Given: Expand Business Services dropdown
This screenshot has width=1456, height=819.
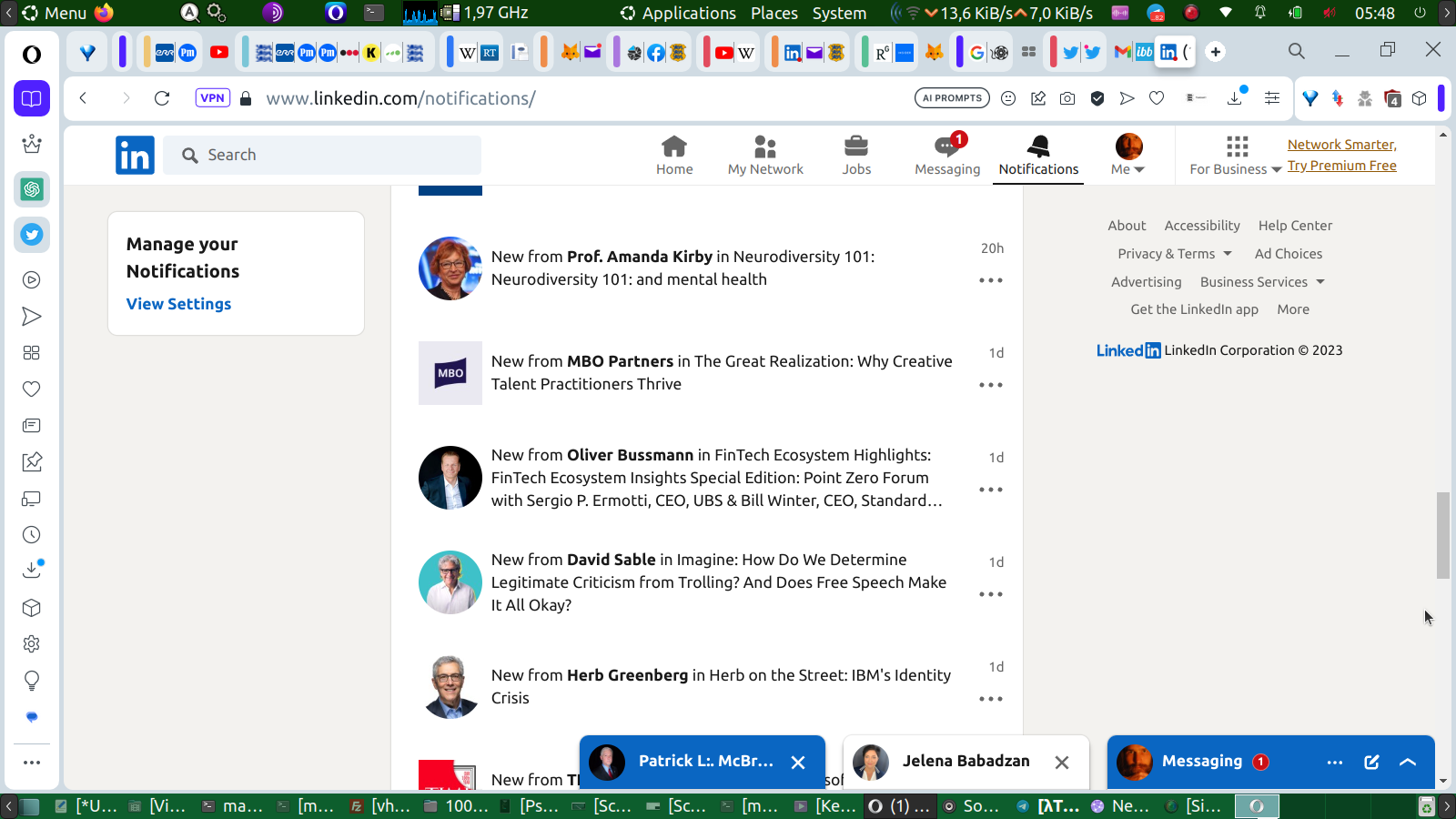Looking at the screenshot, I should [1262, 282].
